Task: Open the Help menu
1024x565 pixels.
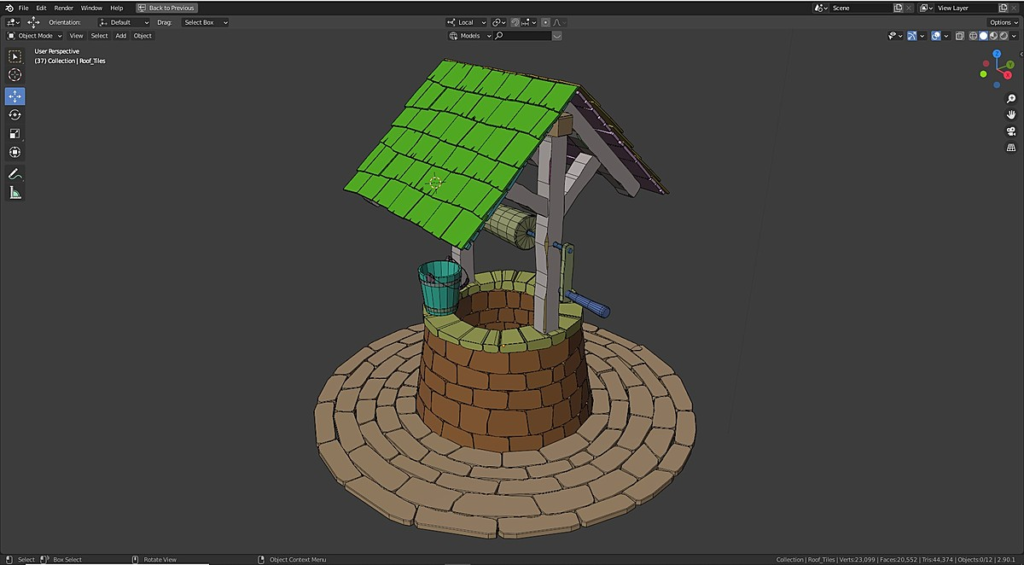Action: pyautogui.click(x=116, y=8)
